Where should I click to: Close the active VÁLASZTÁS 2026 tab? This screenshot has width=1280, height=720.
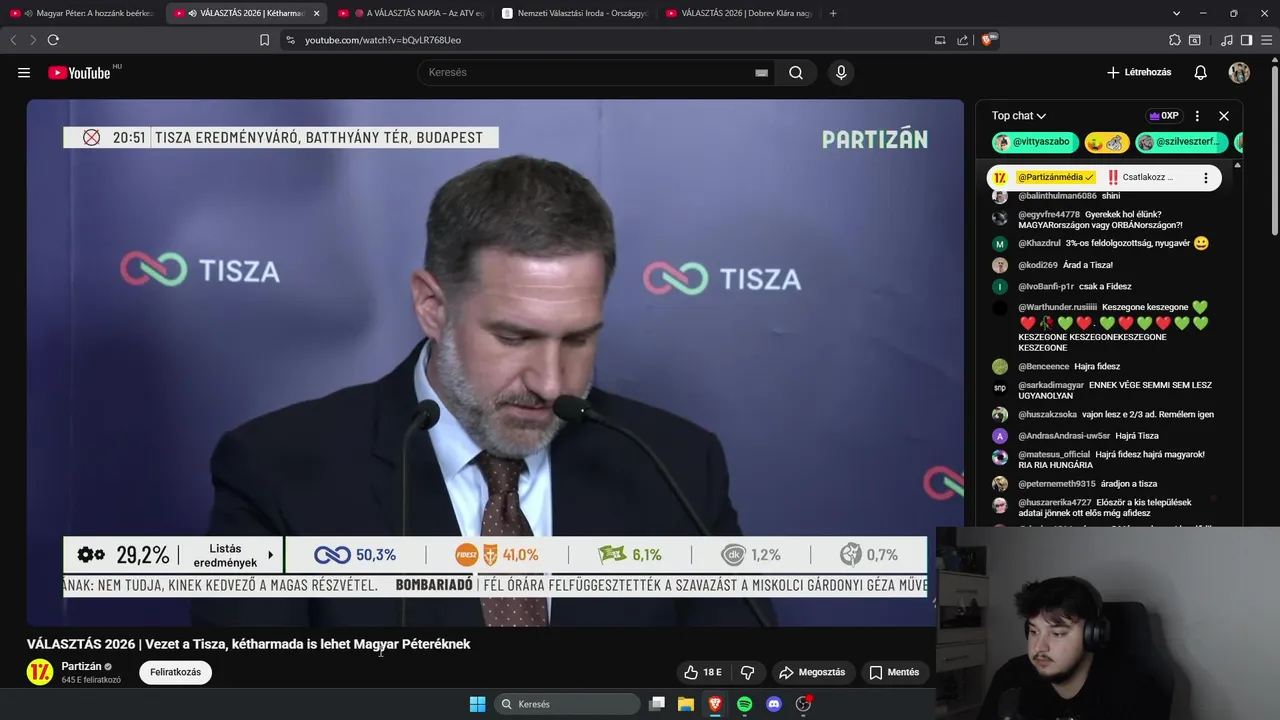point(316,13)
